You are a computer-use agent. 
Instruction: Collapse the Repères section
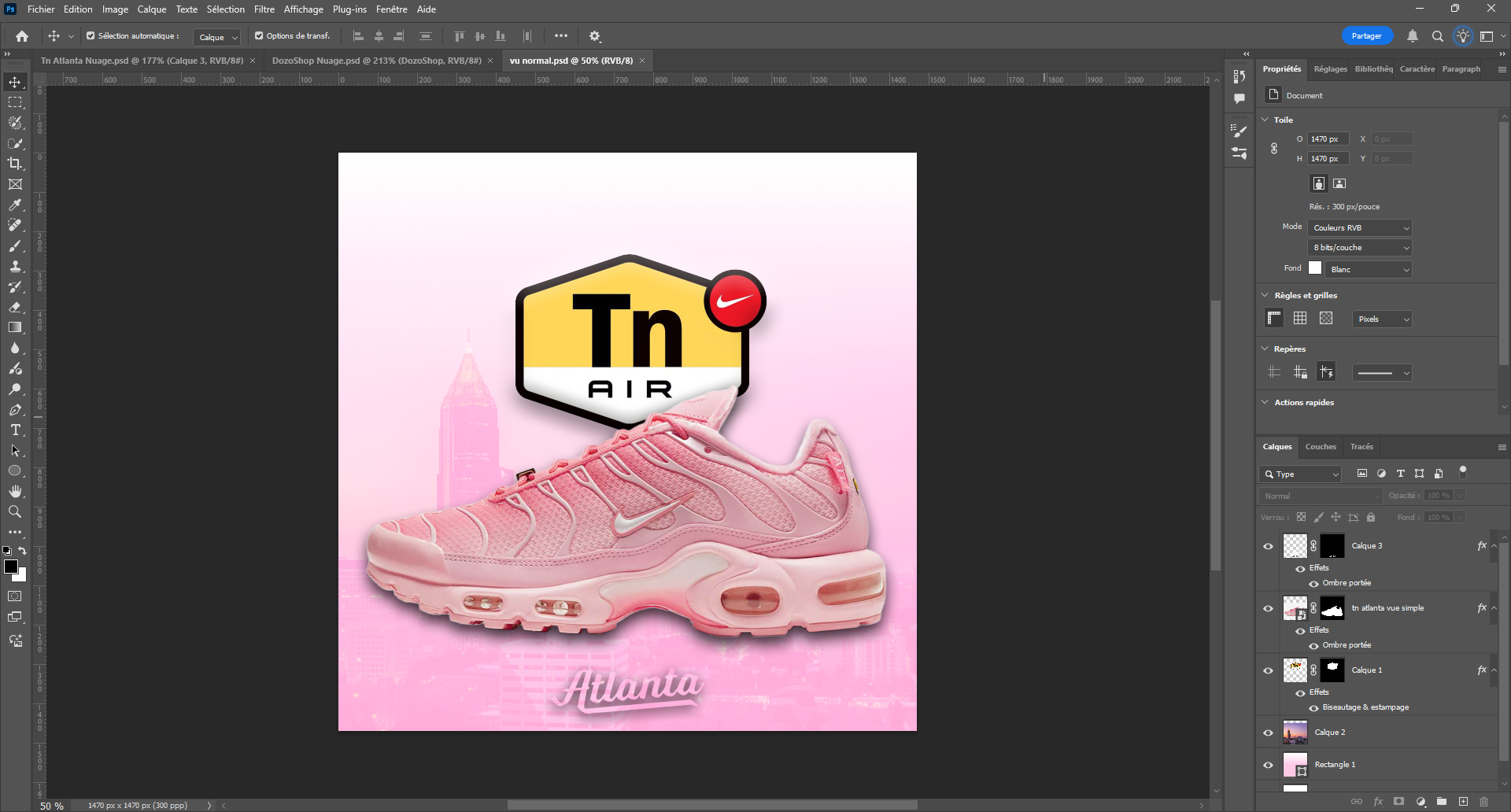(x=1265, y=349)
